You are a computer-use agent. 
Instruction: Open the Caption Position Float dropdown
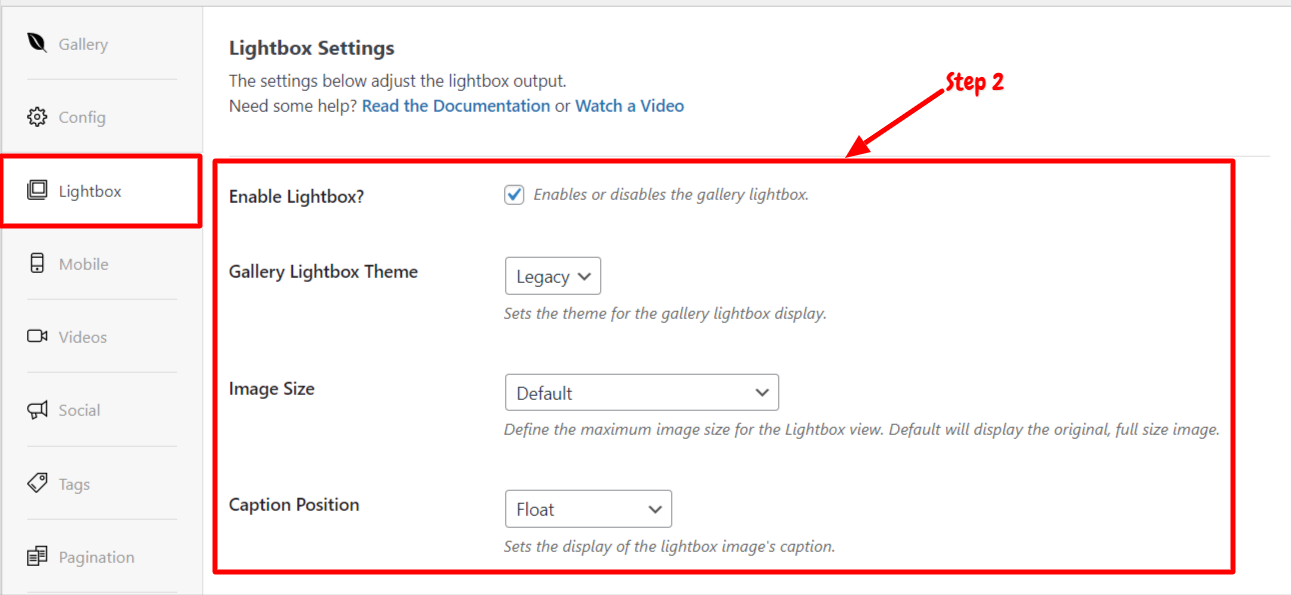point(588,509)
